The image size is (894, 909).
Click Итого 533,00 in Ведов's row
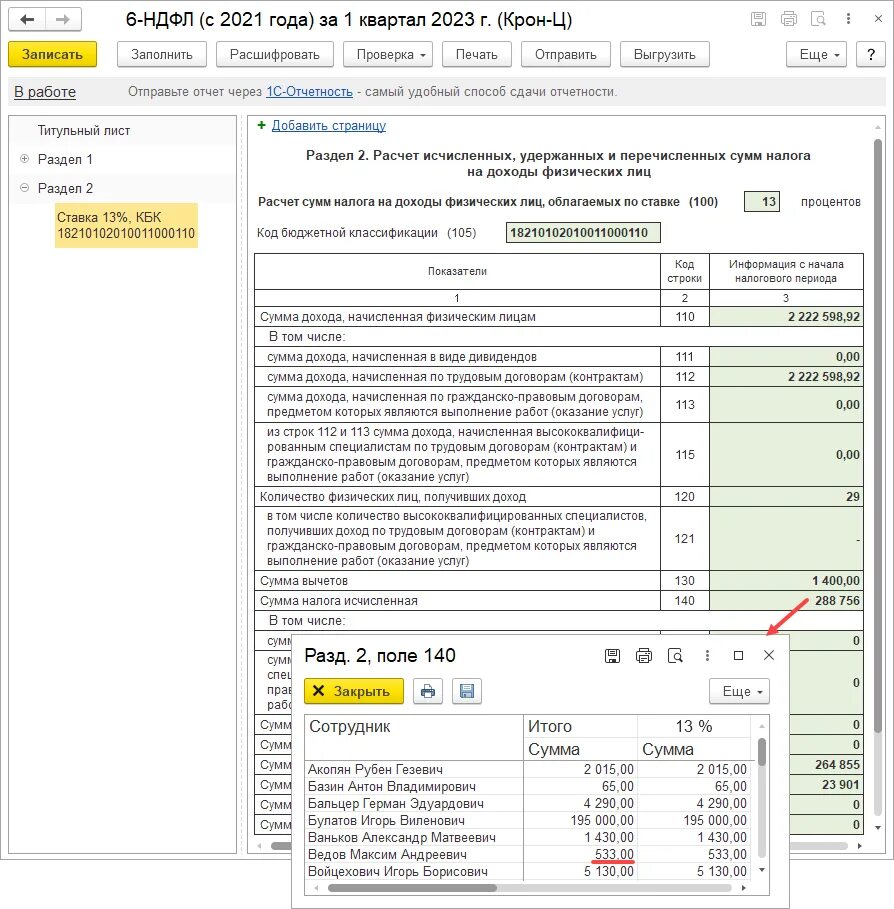[x=580, y=855]
